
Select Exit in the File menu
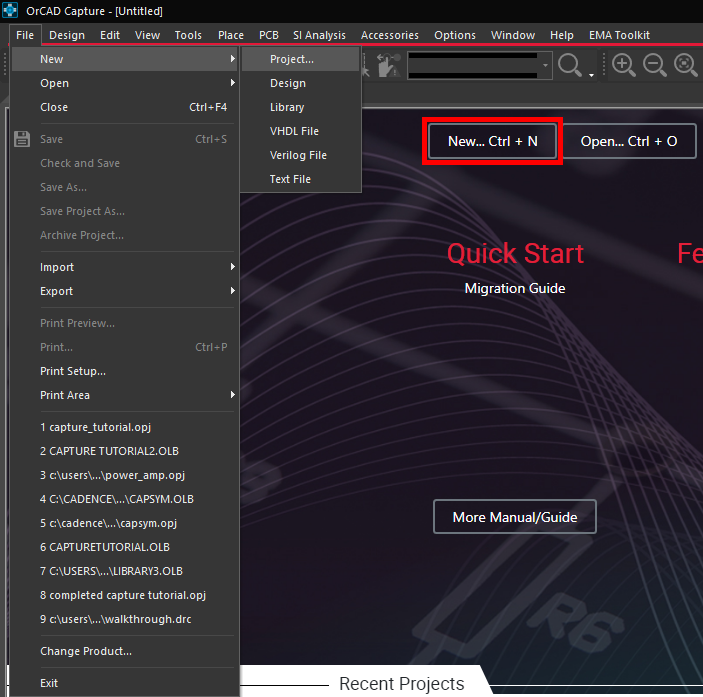pyautogui.click(x=124, y=683)
